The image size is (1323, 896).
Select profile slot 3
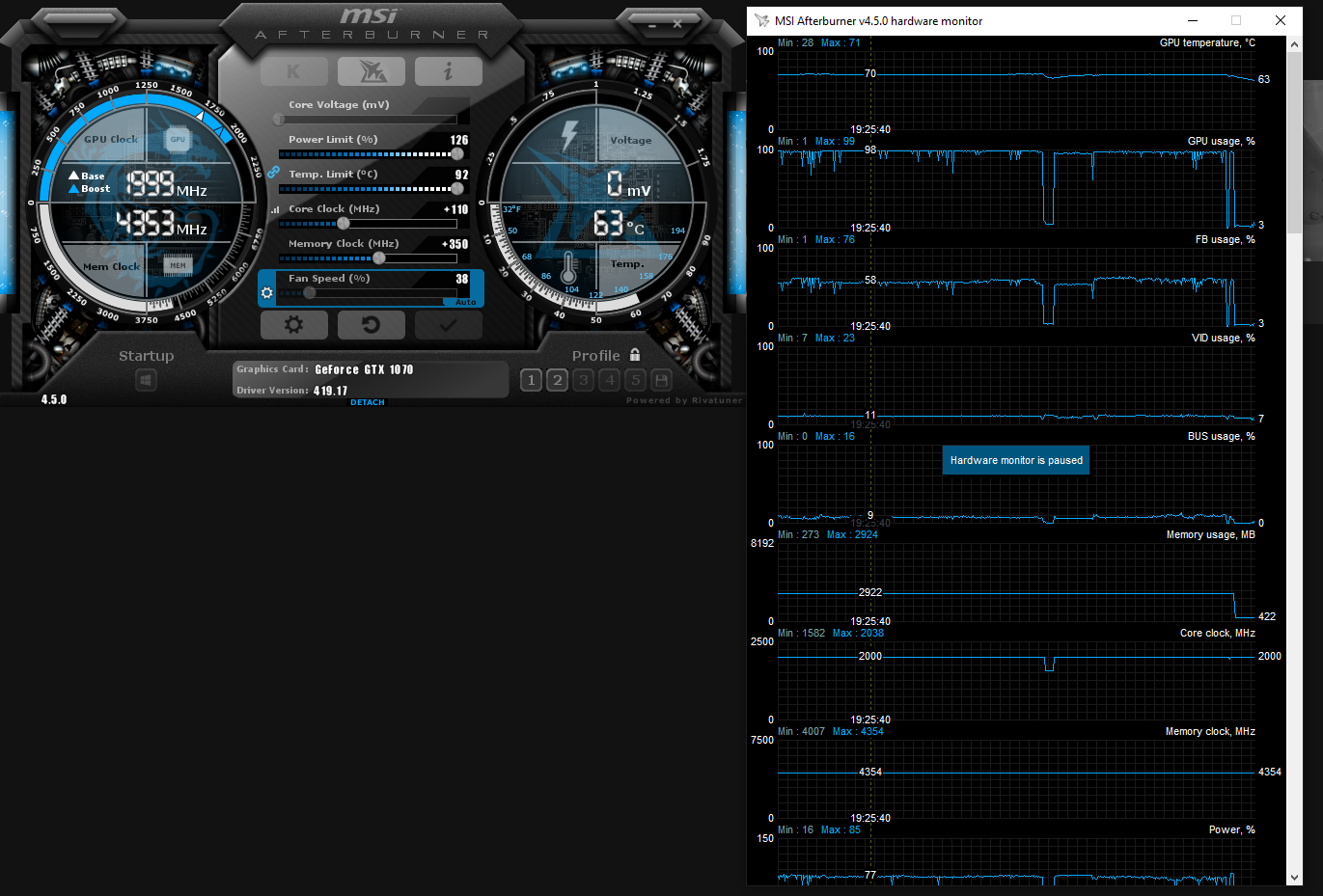tap(583, 380)
